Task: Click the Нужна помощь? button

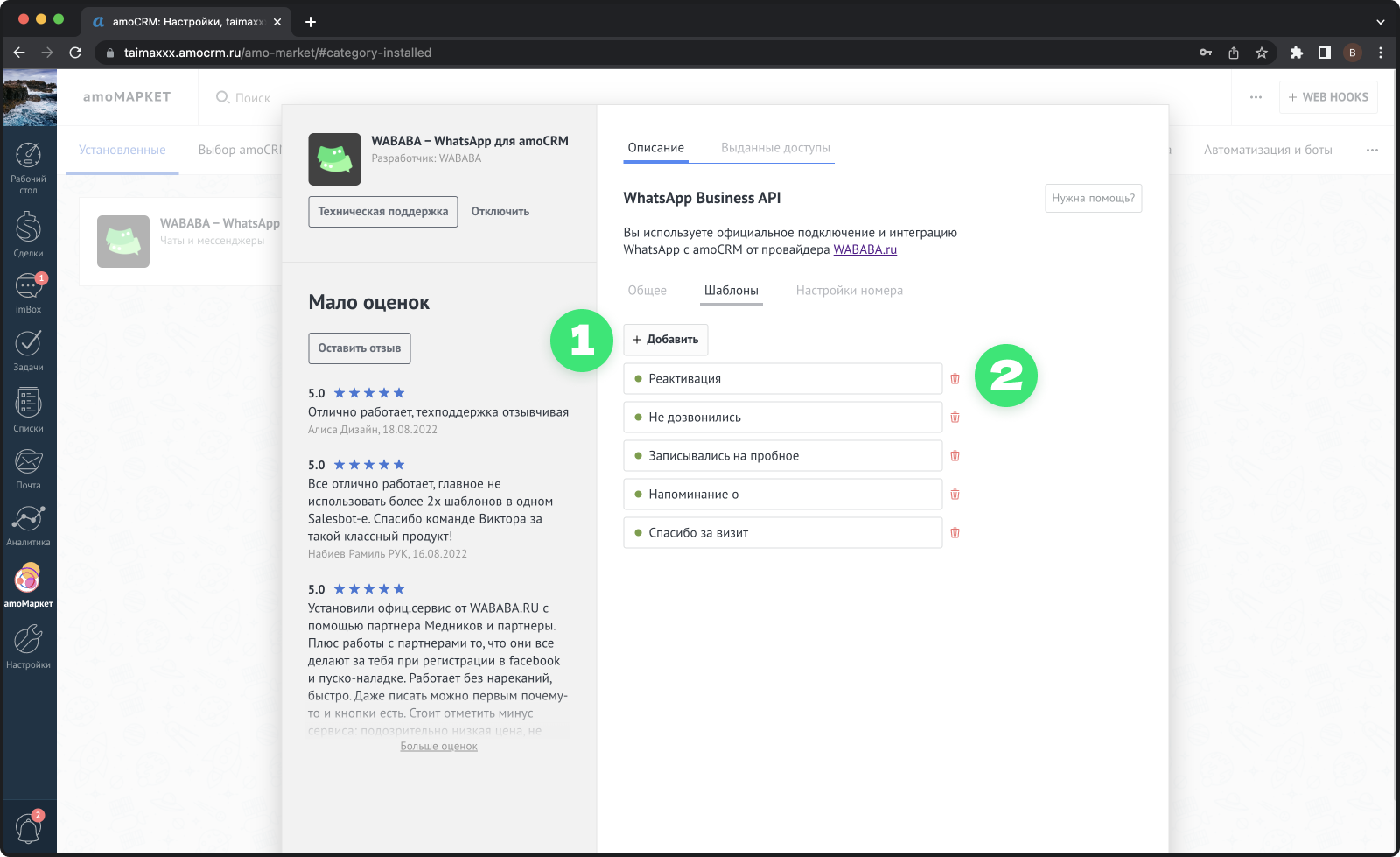Action: (1094, 199)
